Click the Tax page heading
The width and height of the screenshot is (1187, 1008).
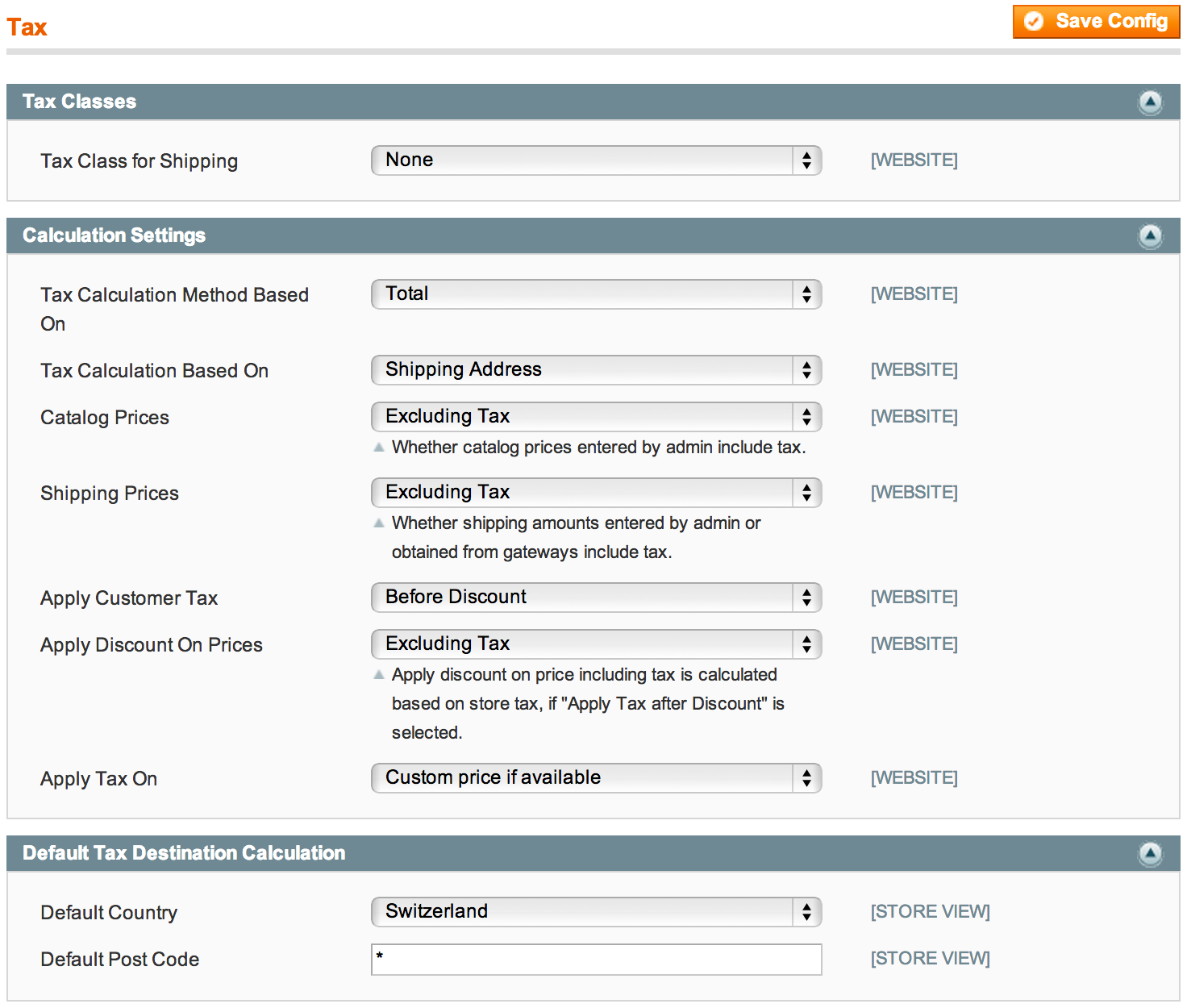pyautogui.click(x=27, y=27)
